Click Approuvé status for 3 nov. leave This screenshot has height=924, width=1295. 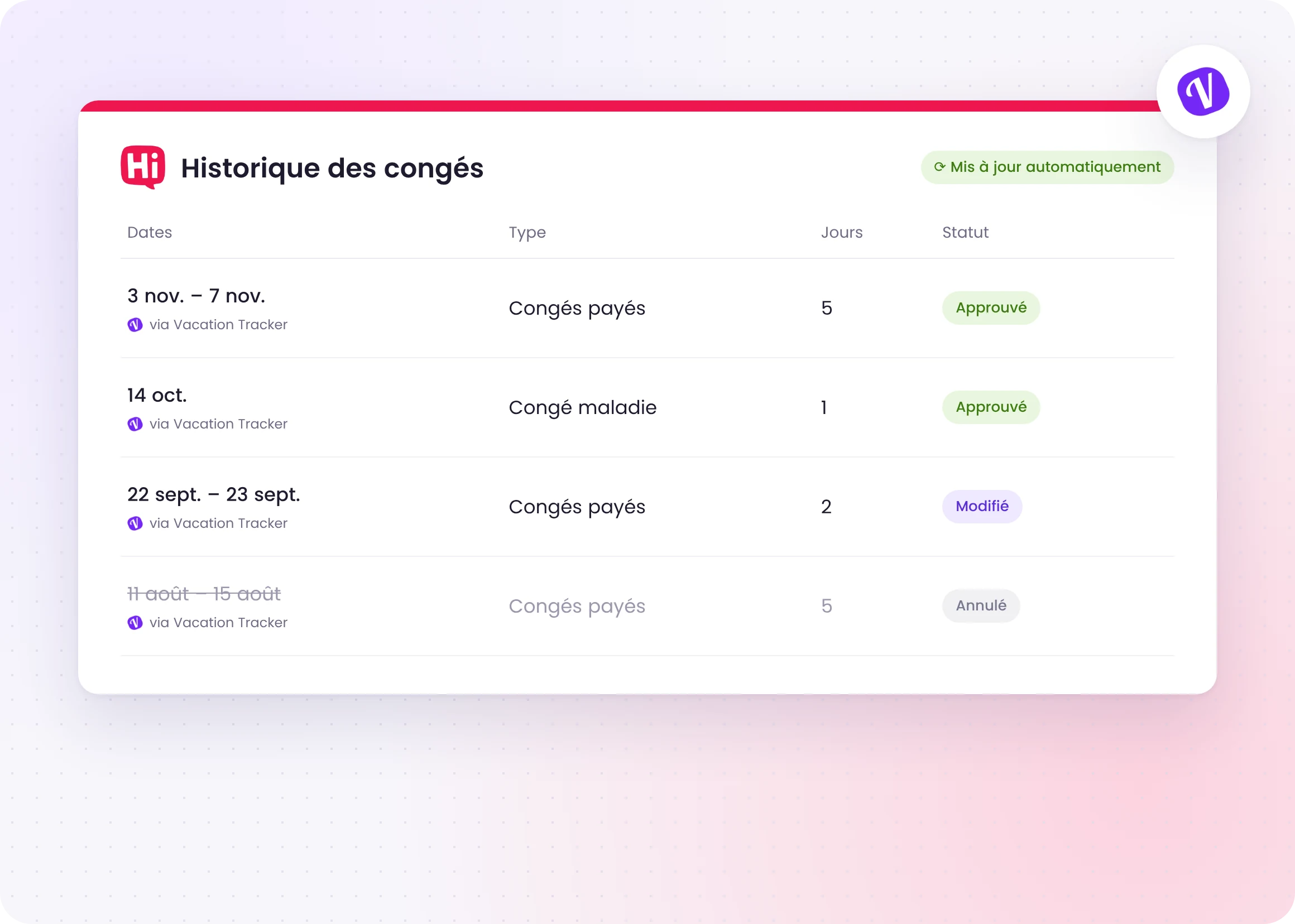click(990, 308)
